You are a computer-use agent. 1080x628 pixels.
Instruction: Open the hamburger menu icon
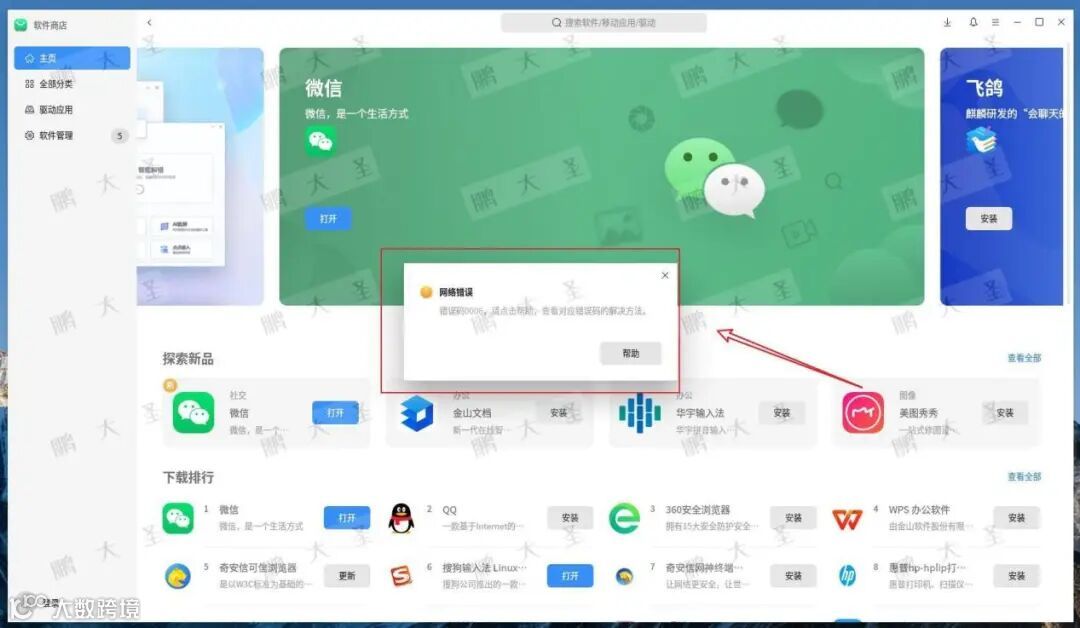(x=995, y=23)
